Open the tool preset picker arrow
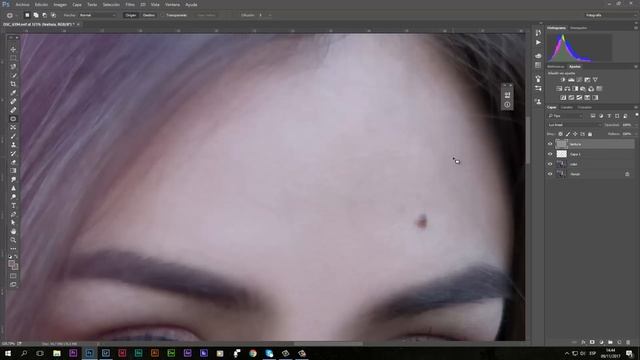The height and width of the screenshot is (360, 640). click(18, 15)
